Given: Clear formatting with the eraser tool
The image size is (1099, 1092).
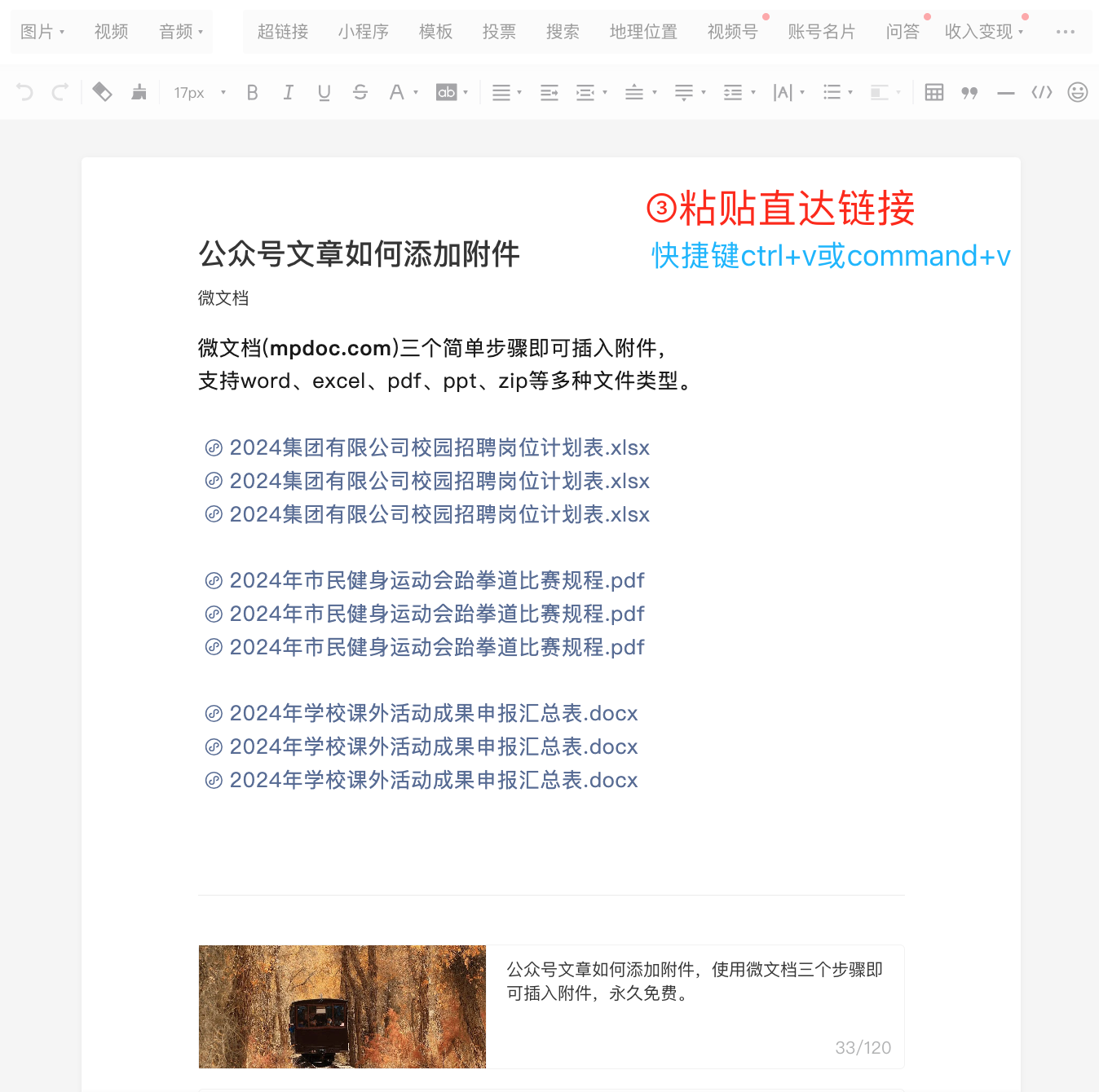Looking at the screenshot, I should [102, 92].
